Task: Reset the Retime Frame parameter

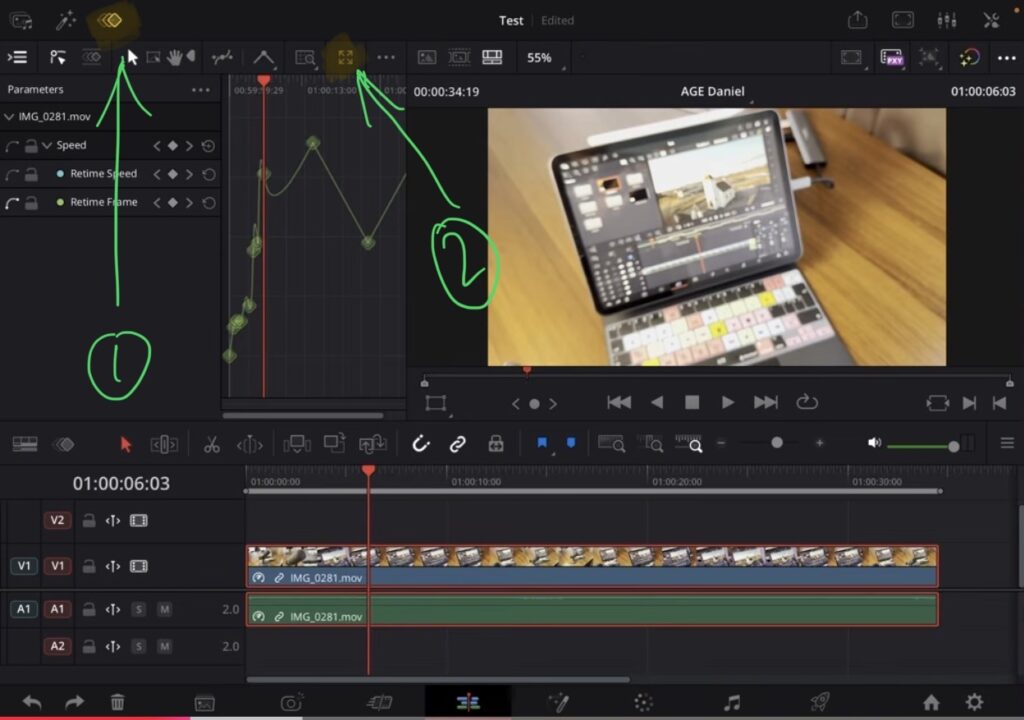Action: [x=208, y=203]
